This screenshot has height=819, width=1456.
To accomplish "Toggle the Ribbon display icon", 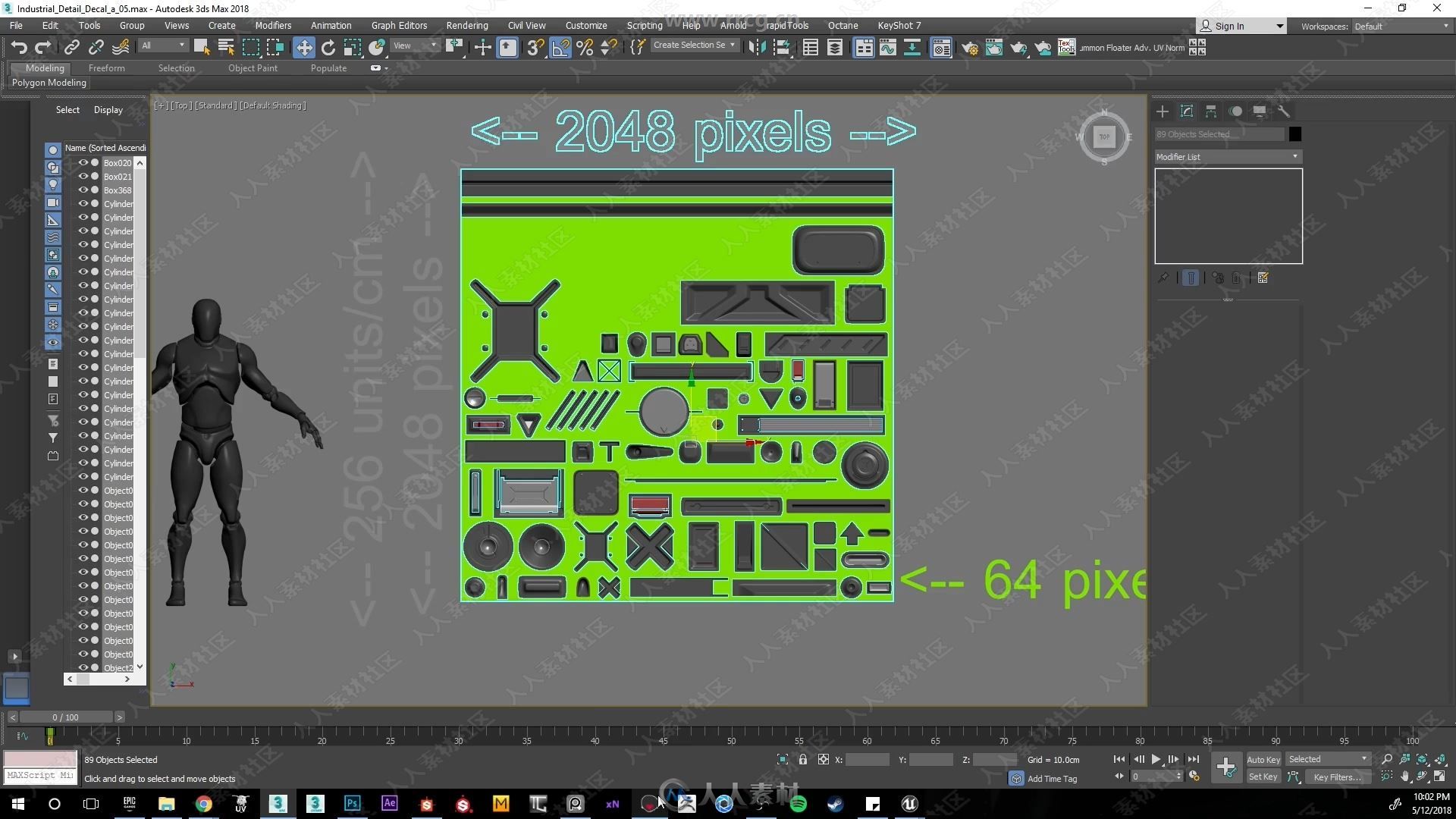I will [864, 48].
